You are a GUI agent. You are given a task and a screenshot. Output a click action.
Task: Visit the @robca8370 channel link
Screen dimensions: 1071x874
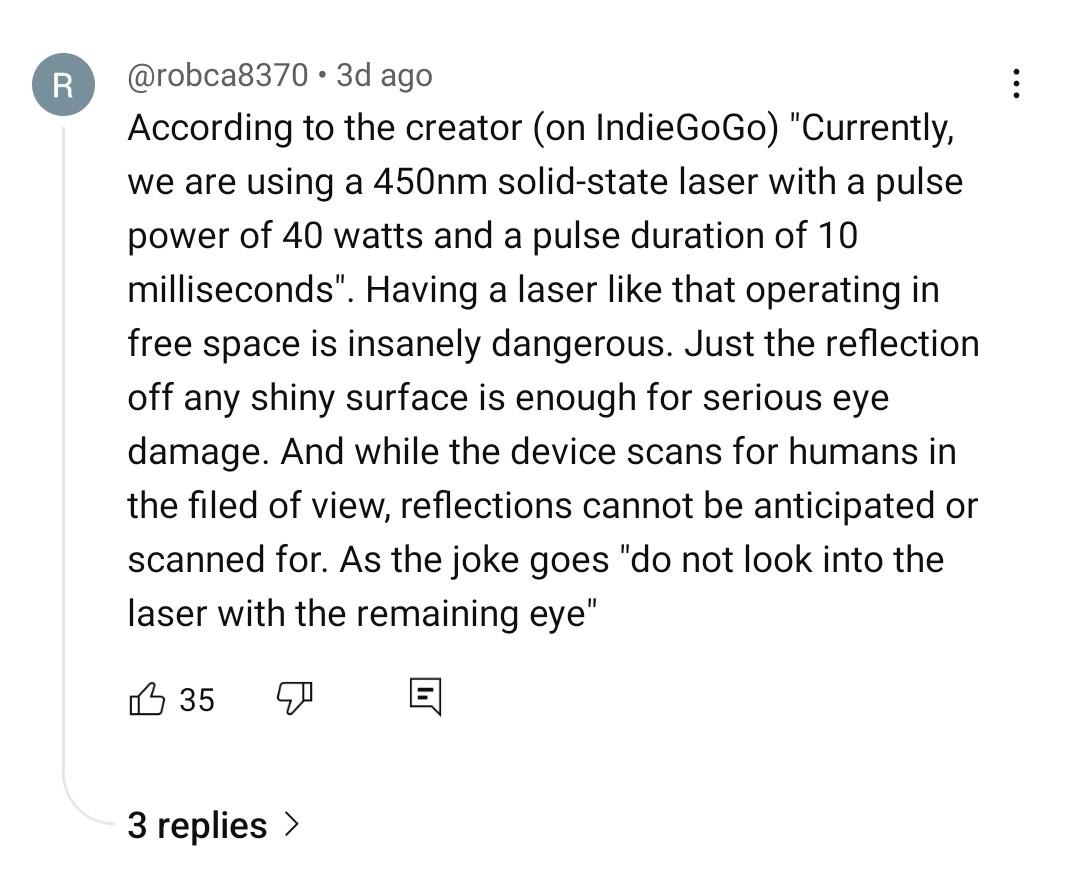[x=218, y=75]
